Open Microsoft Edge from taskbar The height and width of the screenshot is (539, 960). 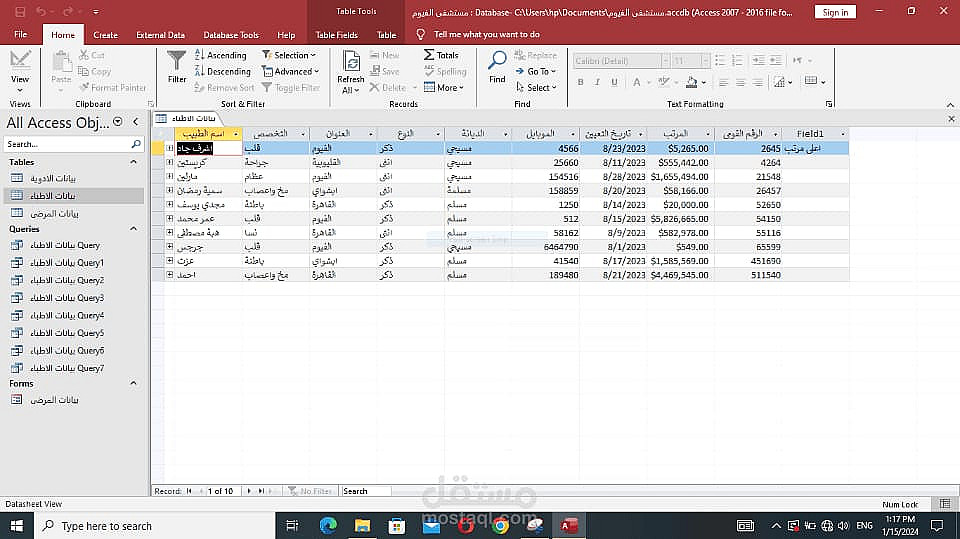328,526
